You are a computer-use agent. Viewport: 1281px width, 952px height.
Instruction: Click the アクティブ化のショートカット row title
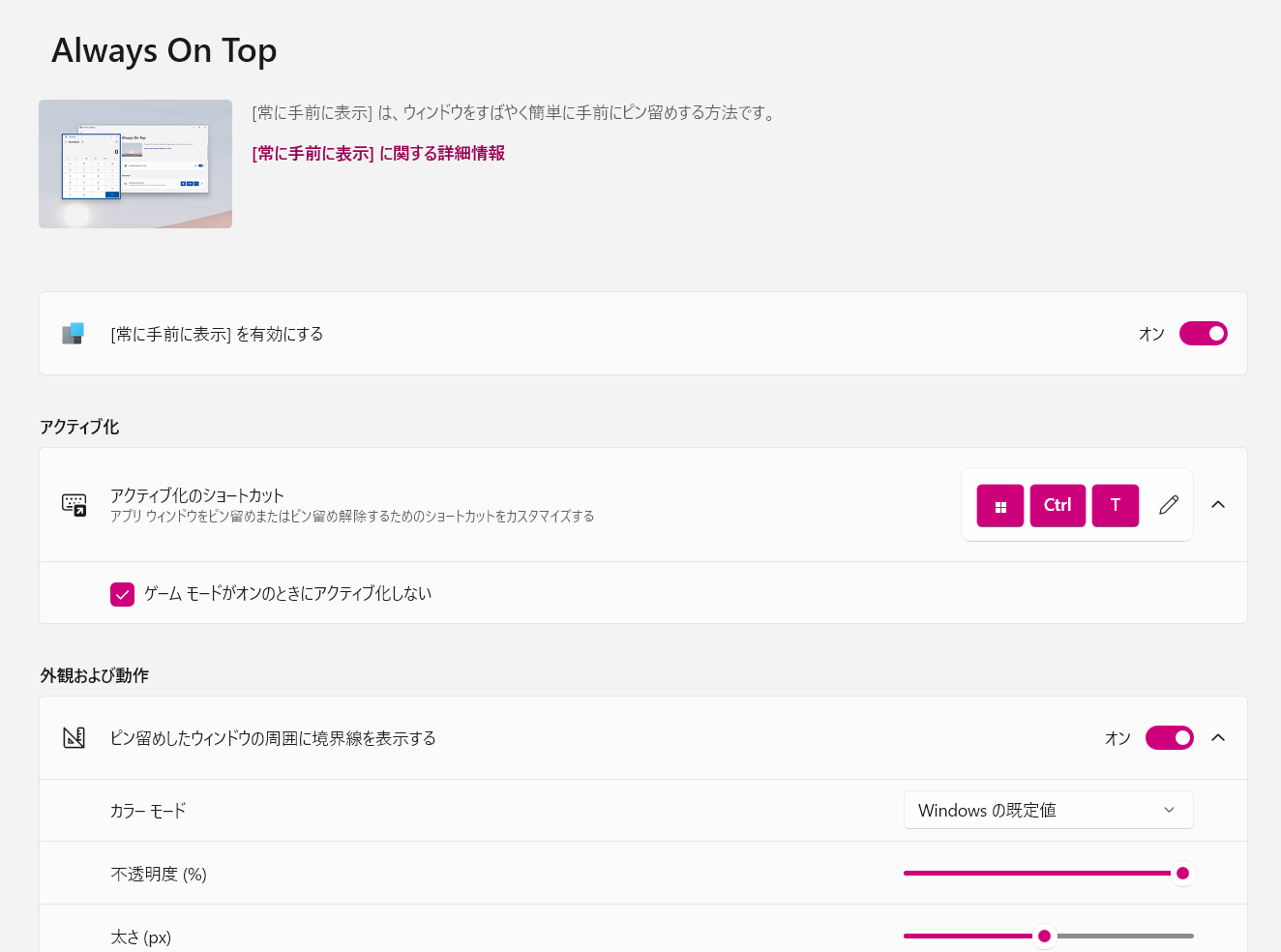(197, 495)
